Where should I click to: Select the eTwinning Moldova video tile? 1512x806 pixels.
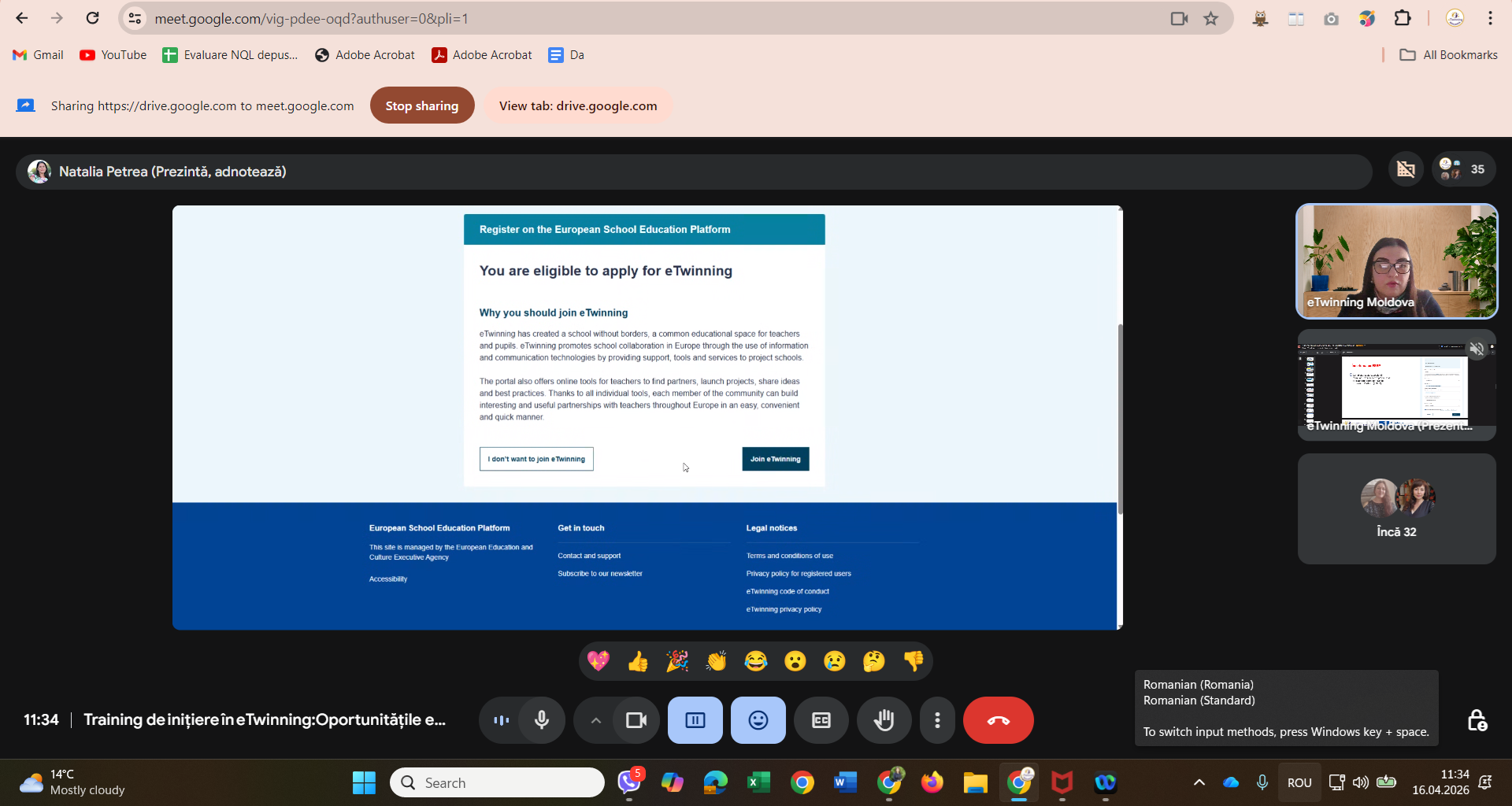click(x=1396, y=261)
